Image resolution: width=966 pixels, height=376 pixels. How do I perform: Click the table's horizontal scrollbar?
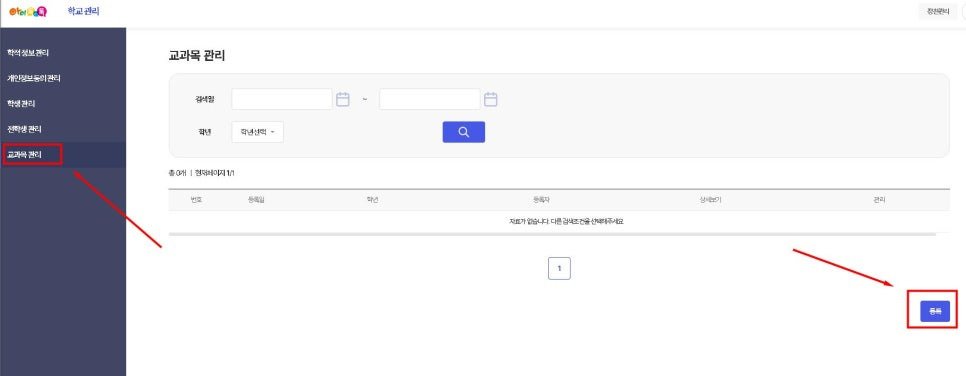point(552,234)
